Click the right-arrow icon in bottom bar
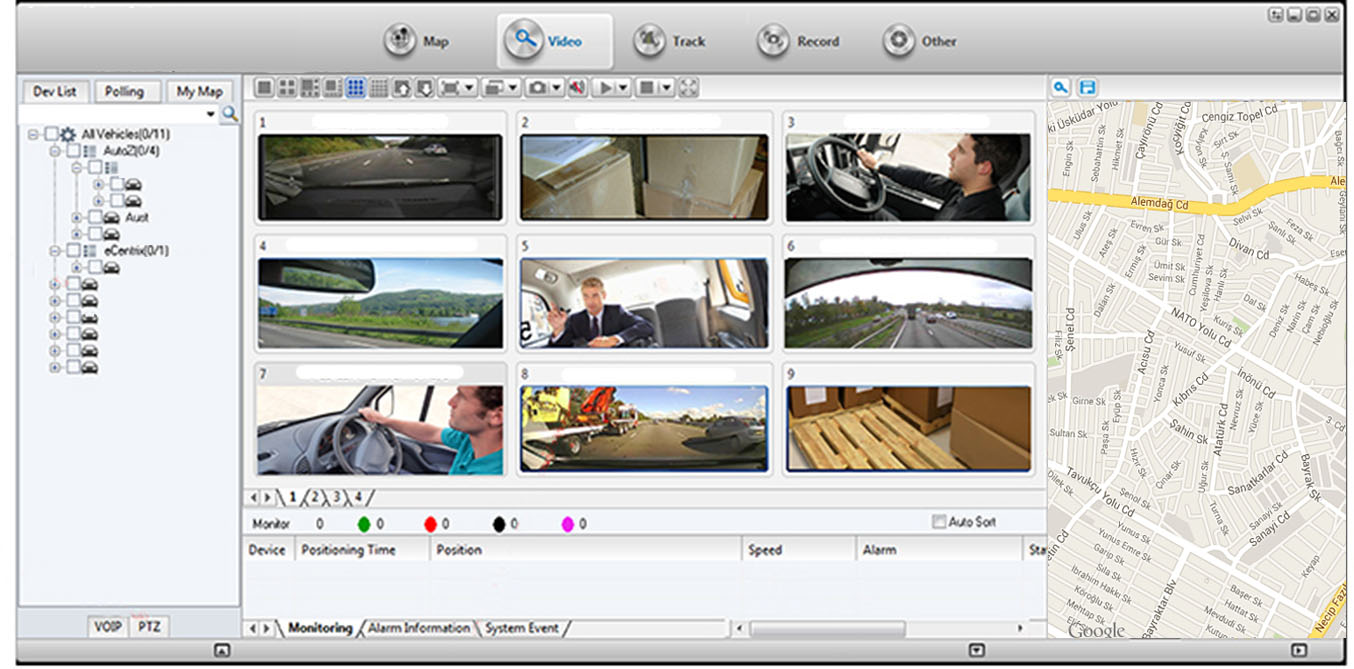1354x669 pixels. 1299,650
